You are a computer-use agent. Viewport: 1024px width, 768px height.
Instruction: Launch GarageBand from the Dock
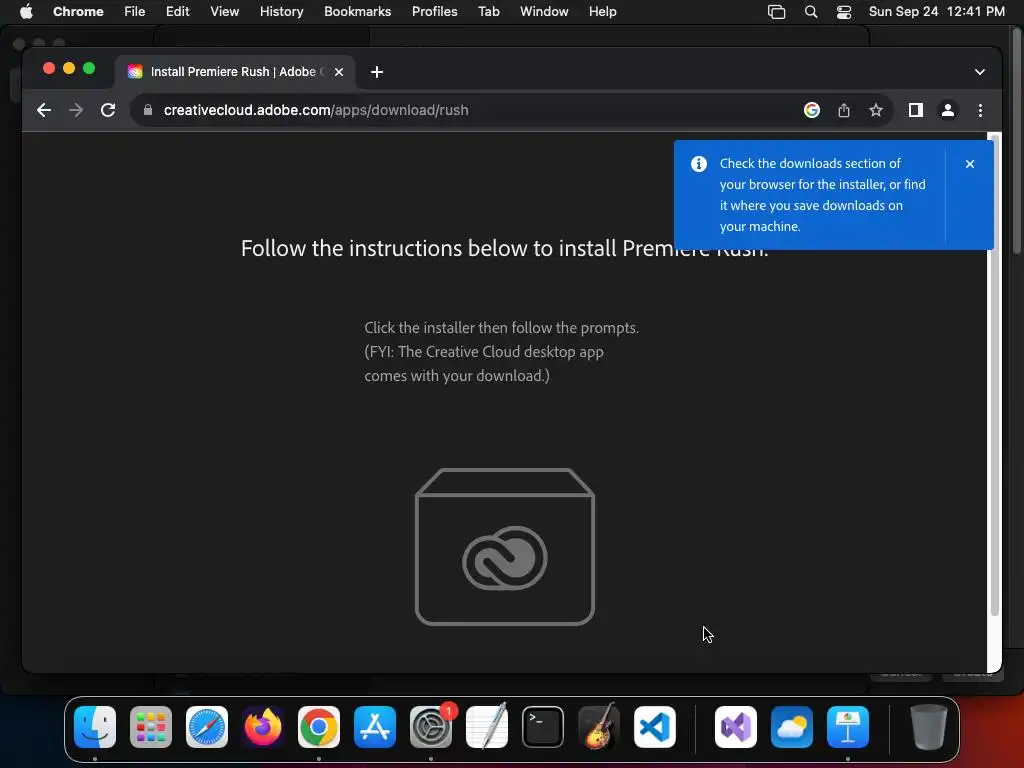(x=599, y=727)
